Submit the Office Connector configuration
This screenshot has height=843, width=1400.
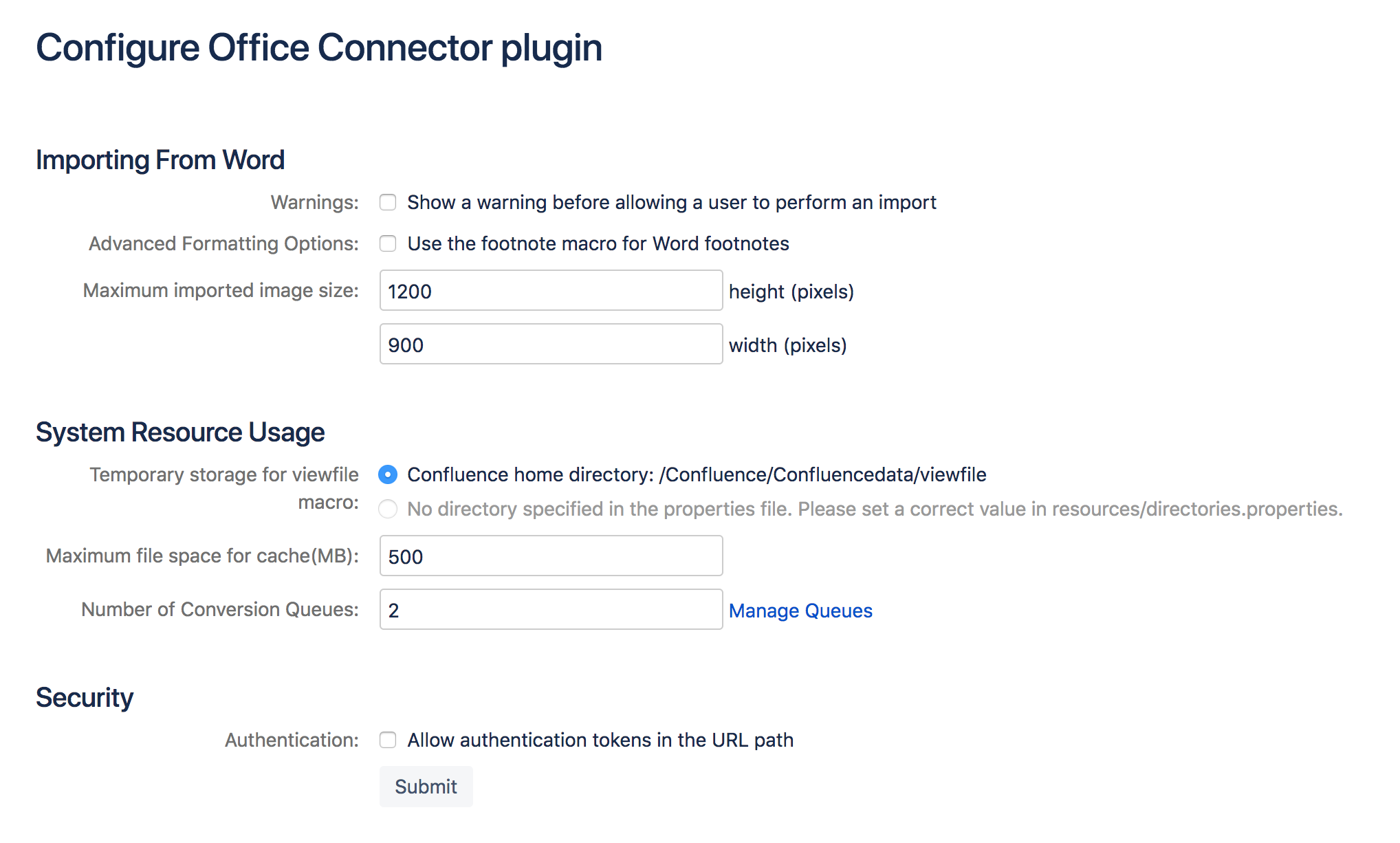point(426,787)
